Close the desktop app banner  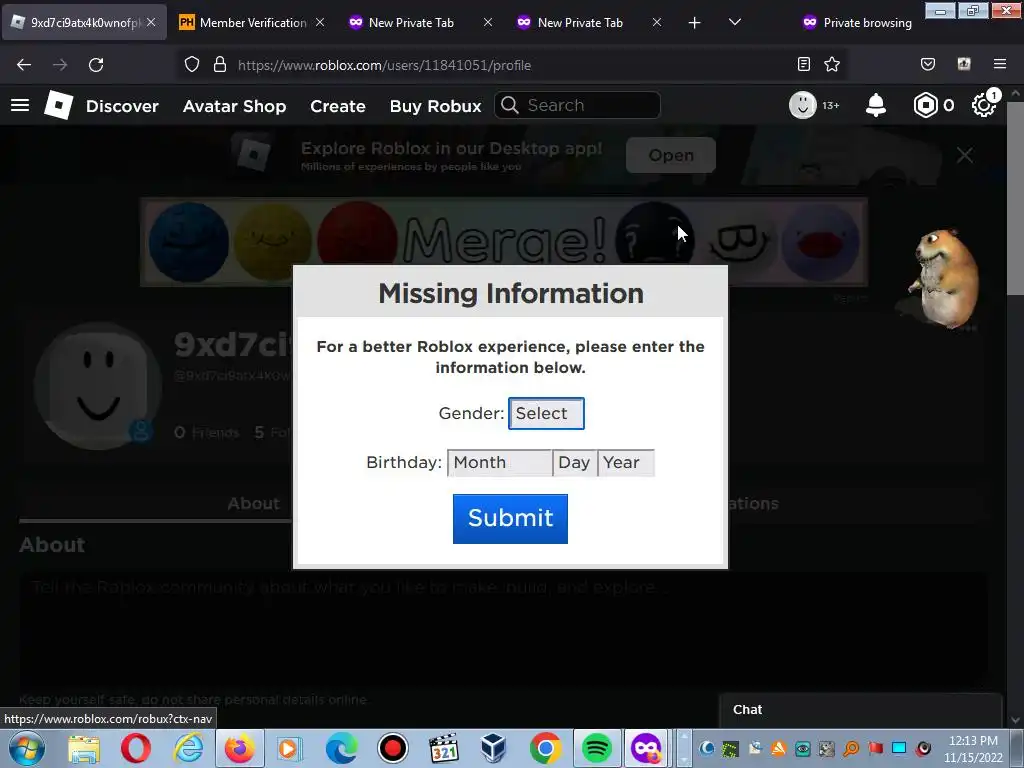[965, 155]
